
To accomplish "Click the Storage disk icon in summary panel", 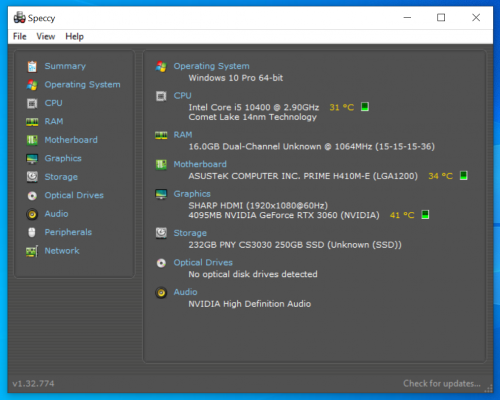I will [x=161, y=233].
